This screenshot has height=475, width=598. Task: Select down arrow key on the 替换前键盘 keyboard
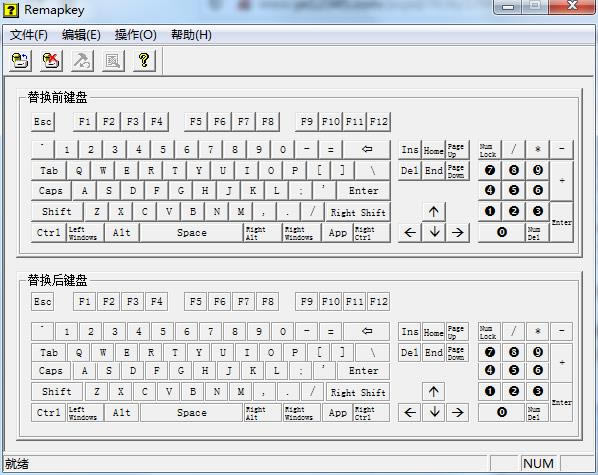tap(434, 232)
